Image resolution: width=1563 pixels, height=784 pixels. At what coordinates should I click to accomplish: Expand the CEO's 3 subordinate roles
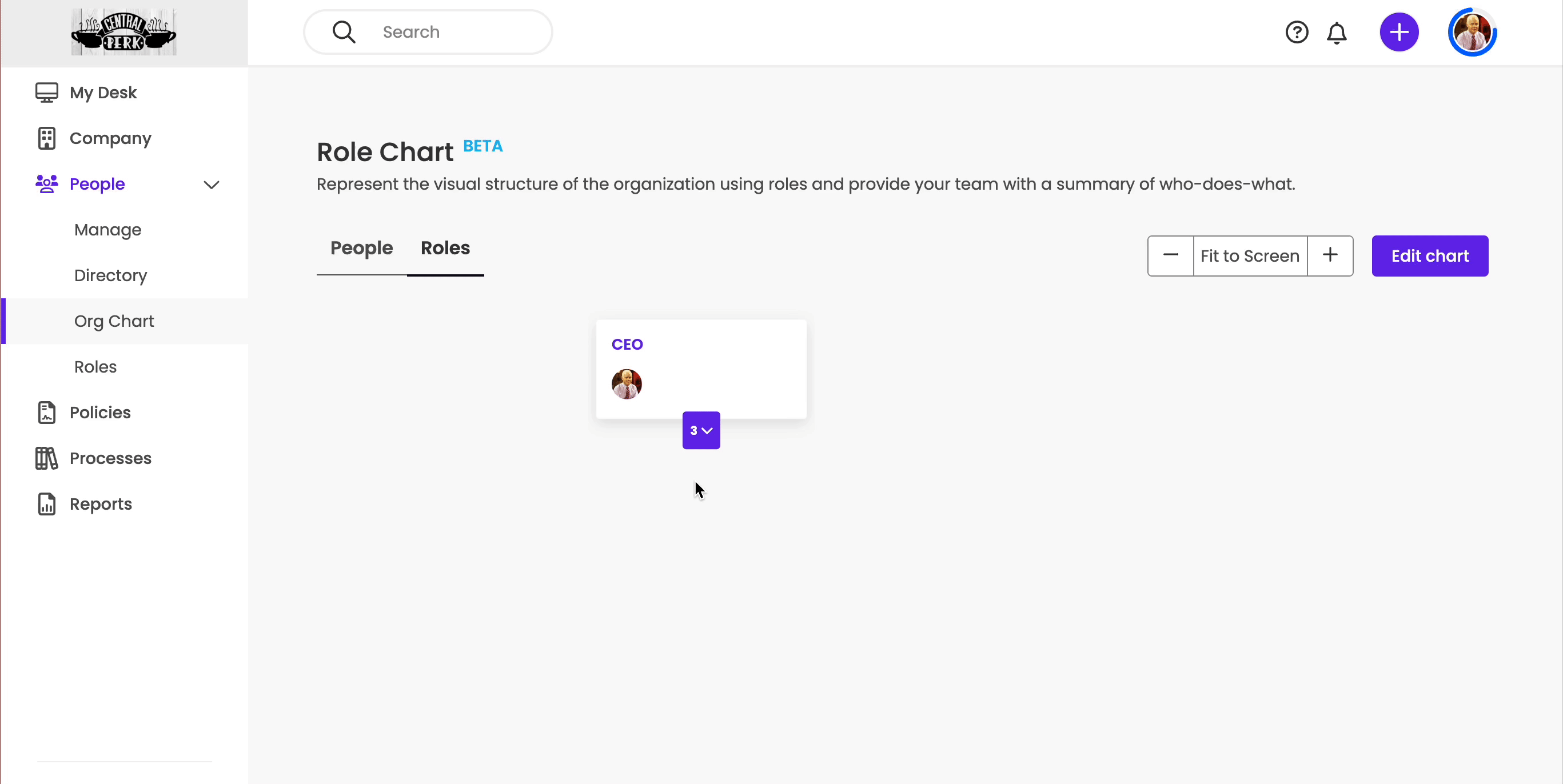pos(701,430)
